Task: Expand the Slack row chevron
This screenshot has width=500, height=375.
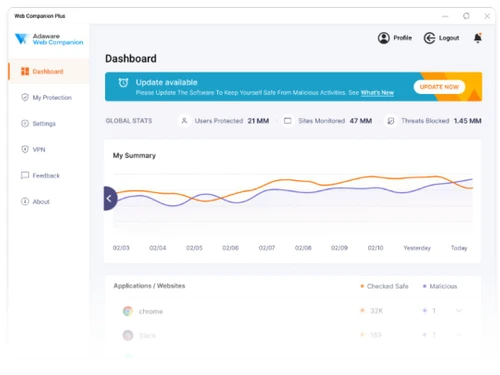Action: click(x=459, y=335)
